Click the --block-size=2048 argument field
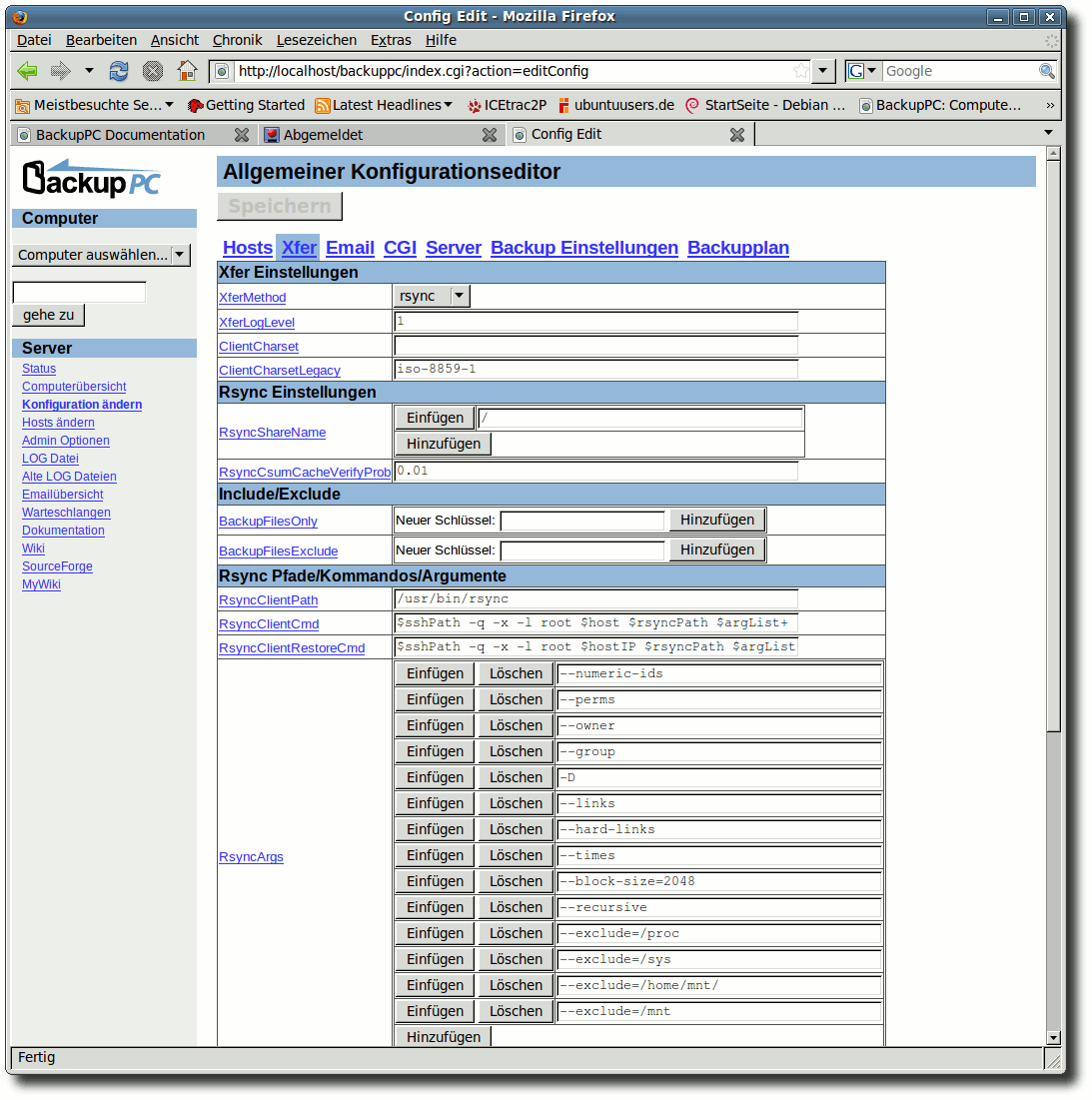 pyautogui.click(x=719, y=881)
